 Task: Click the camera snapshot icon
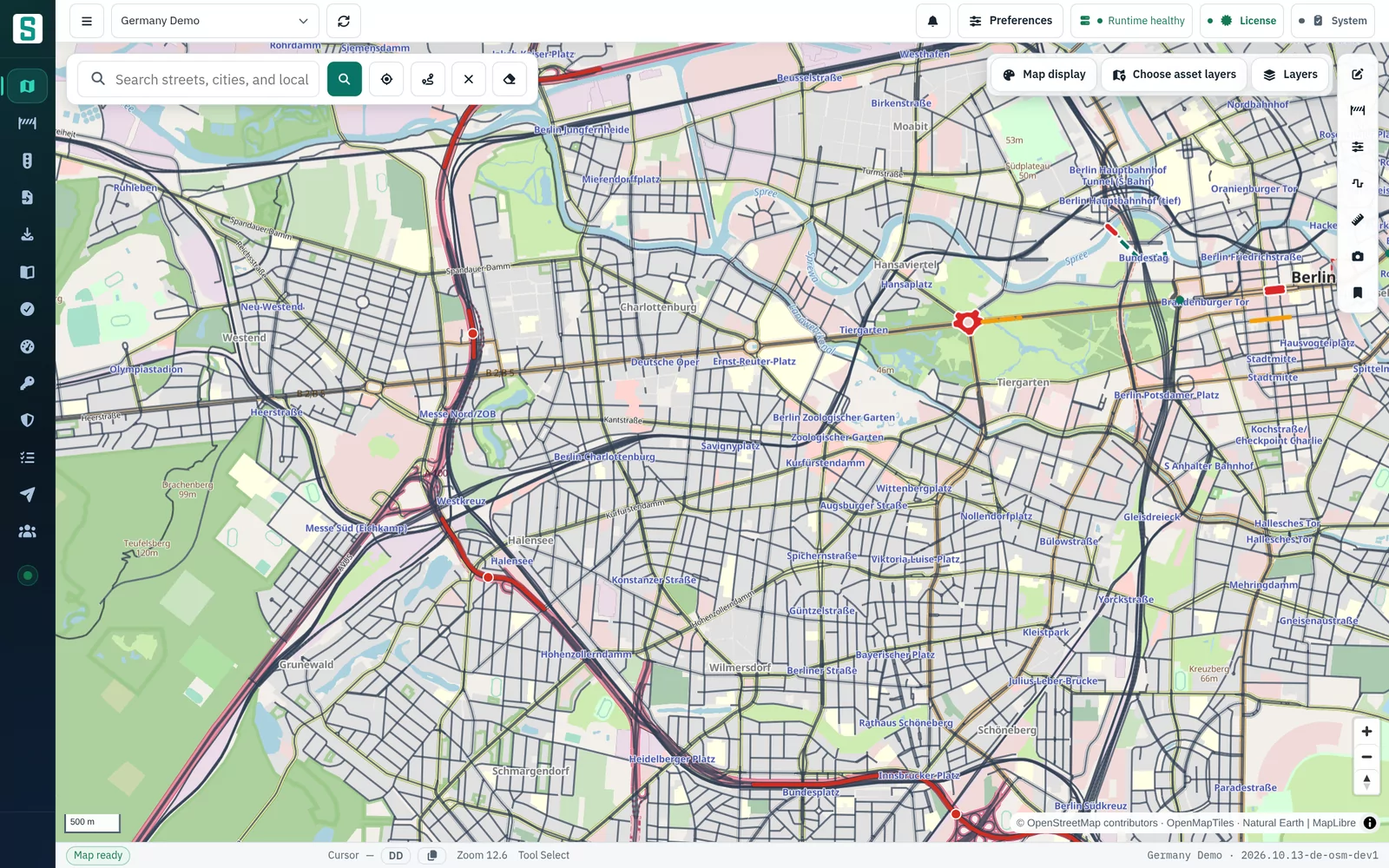[x=1358, y=256]
